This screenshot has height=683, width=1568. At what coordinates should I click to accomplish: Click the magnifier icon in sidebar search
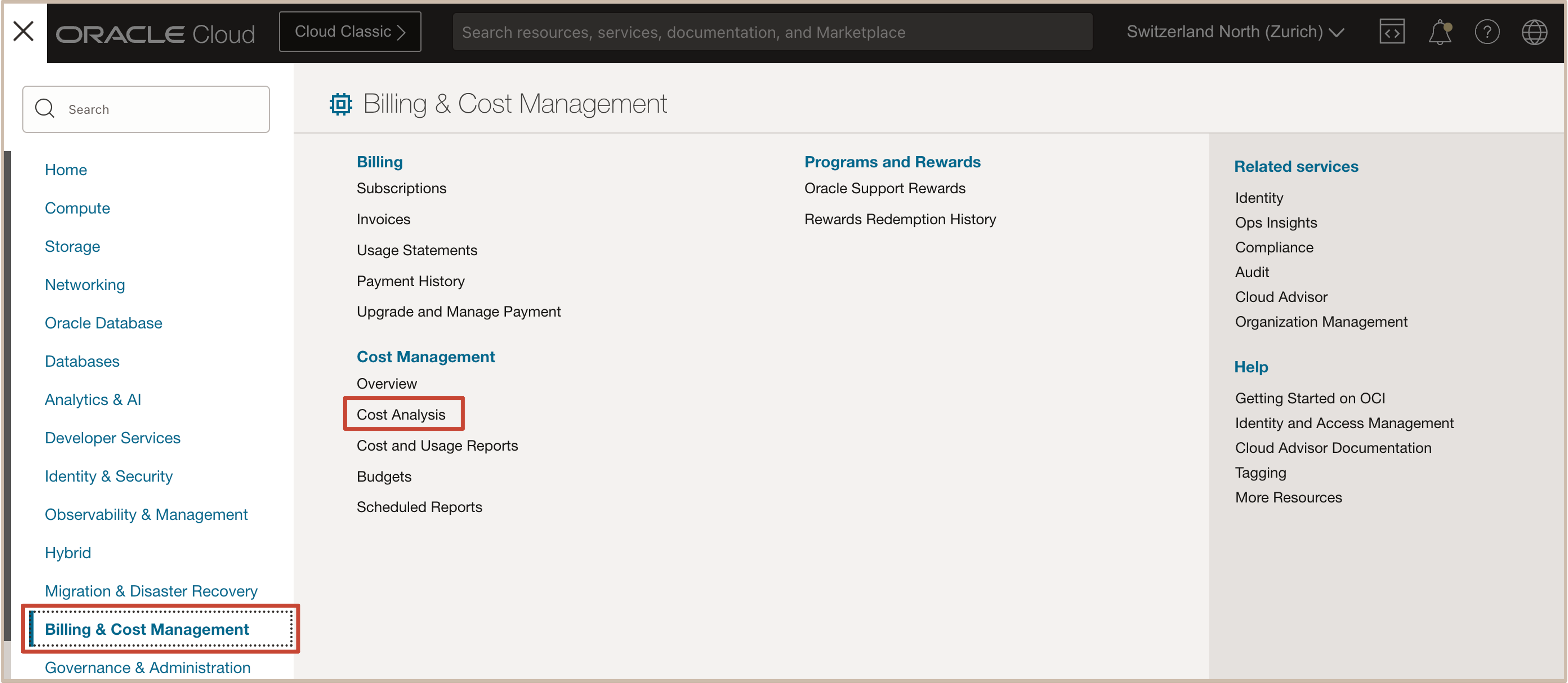coord(44,109)
